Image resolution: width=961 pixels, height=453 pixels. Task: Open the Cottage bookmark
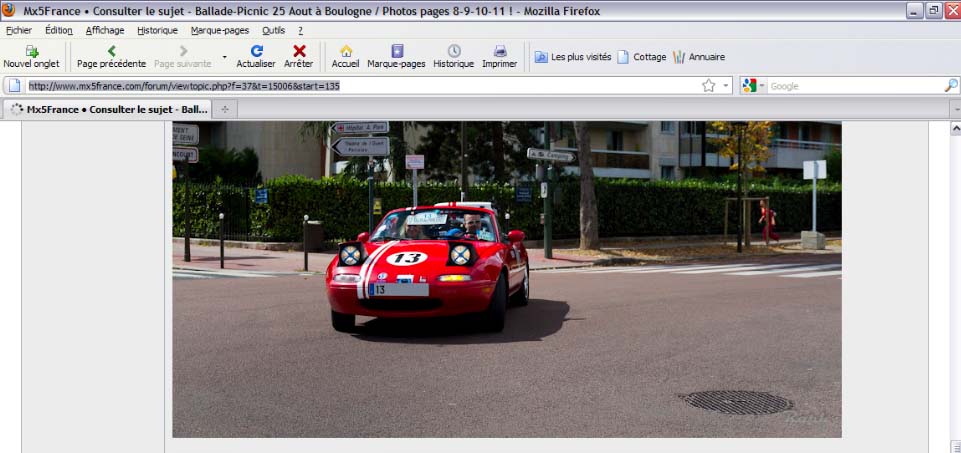click(642, 57)
